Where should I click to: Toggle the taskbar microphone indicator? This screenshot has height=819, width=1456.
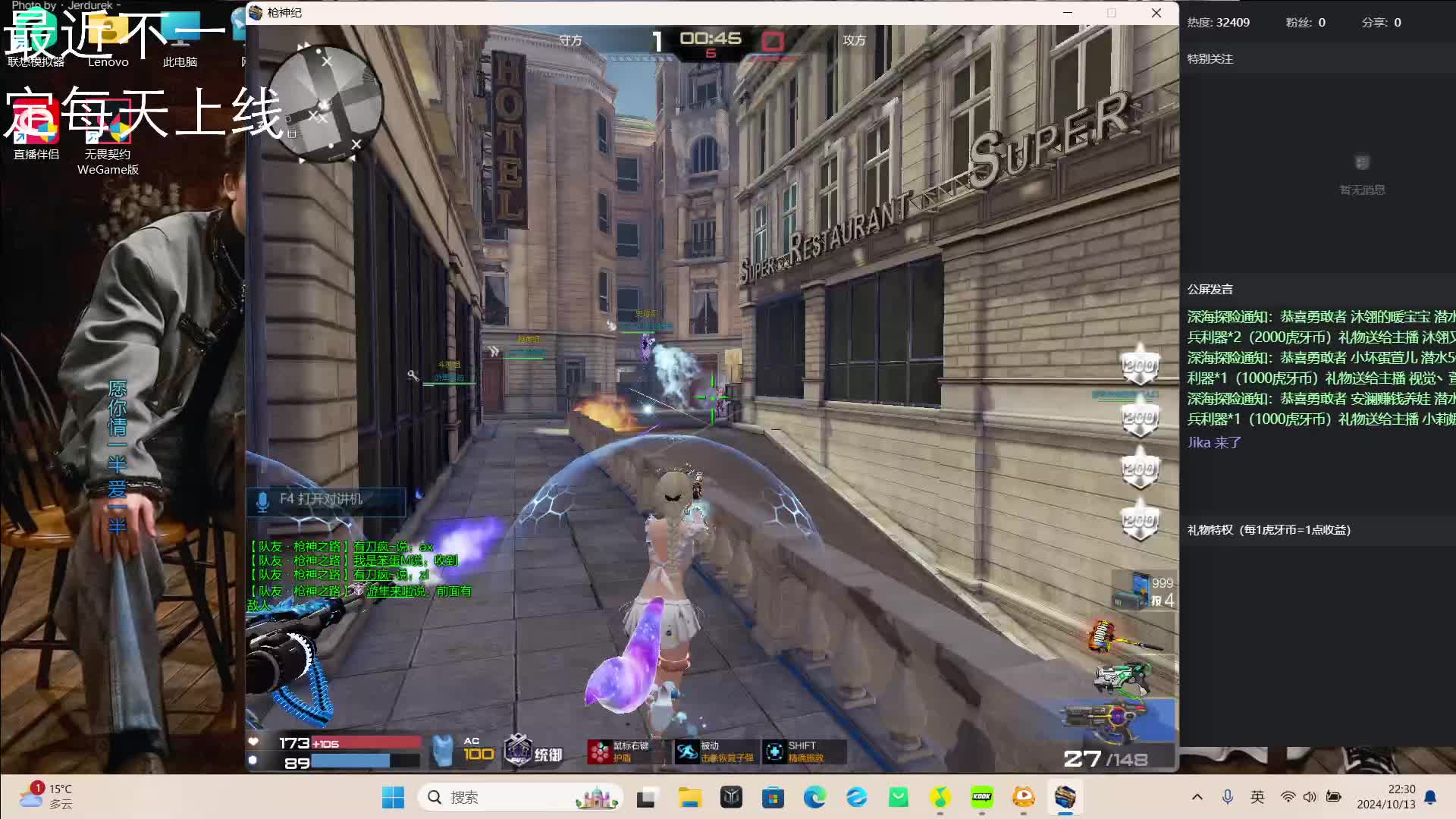click(x=1228, y=797)
